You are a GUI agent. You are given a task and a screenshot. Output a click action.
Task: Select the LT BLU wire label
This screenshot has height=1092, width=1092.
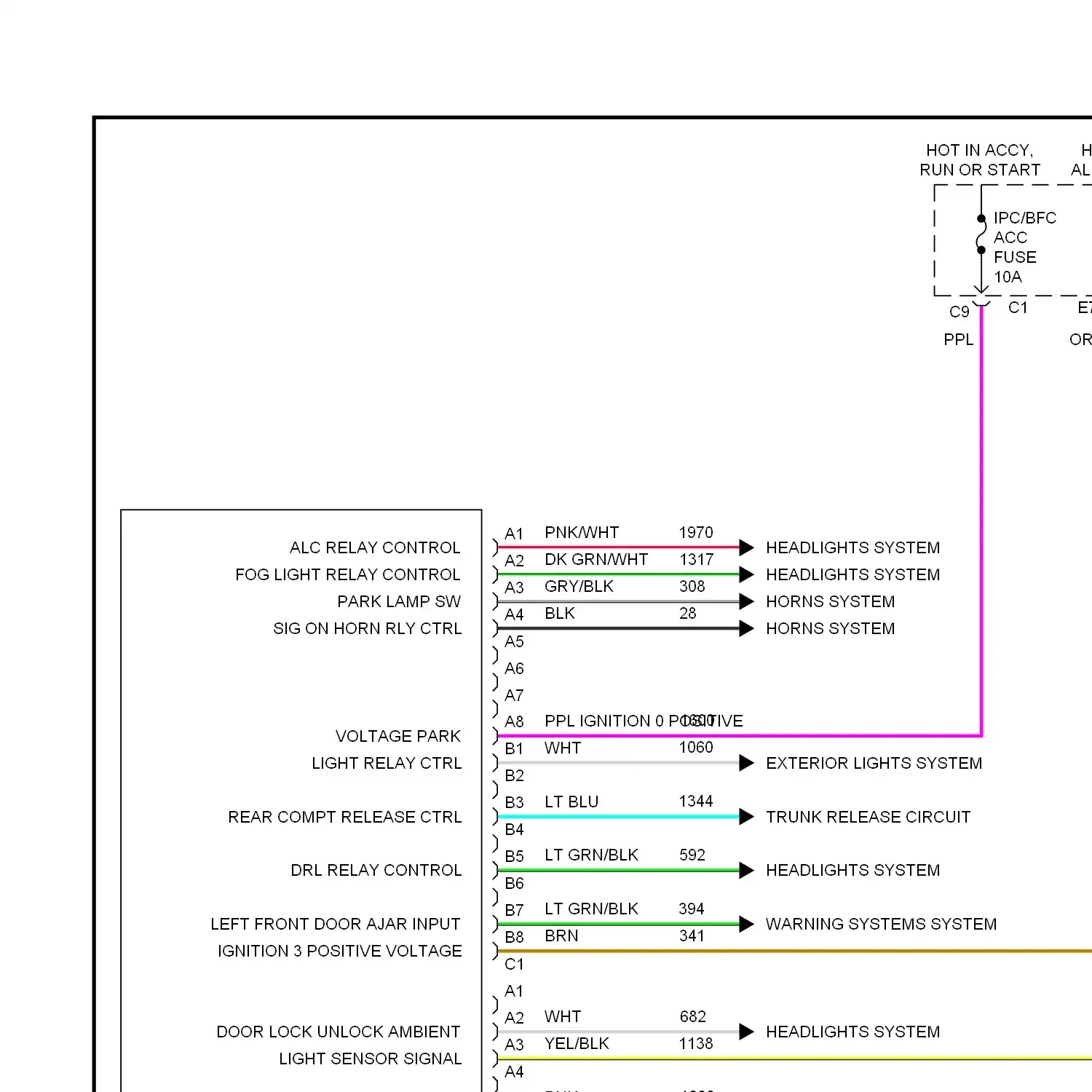[x=571, y=802]
